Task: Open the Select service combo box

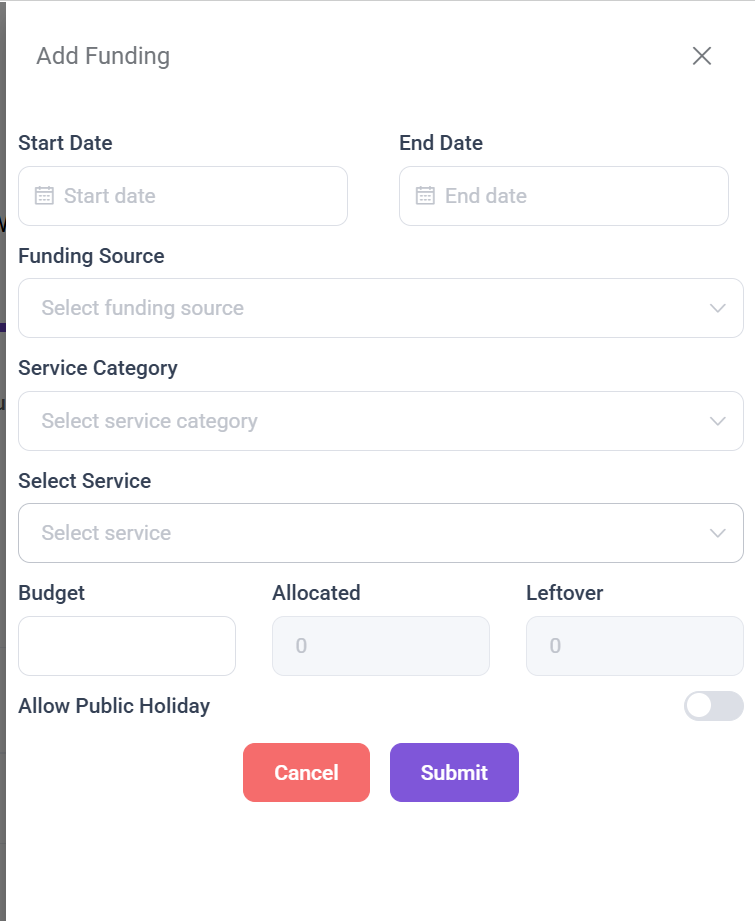Action: click(x=360, y=533)
